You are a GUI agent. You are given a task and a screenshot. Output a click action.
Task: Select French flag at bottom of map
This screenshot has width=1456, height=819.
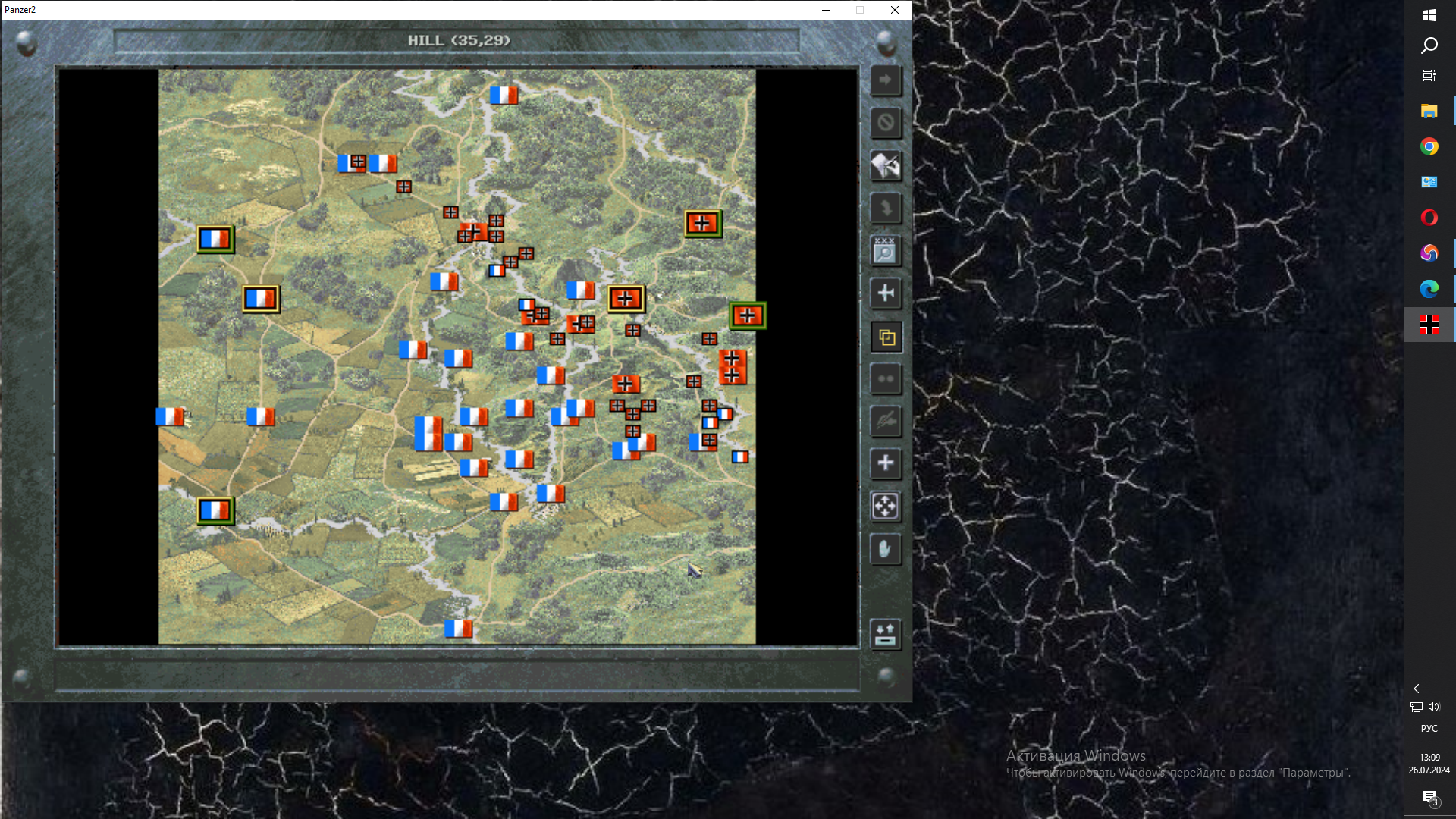(x=458, y=628)
